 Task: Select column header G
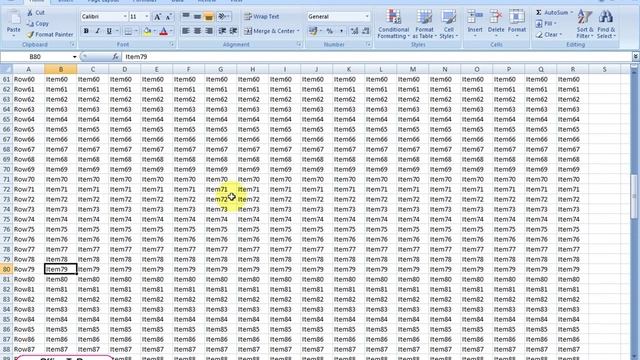(220, 69)
